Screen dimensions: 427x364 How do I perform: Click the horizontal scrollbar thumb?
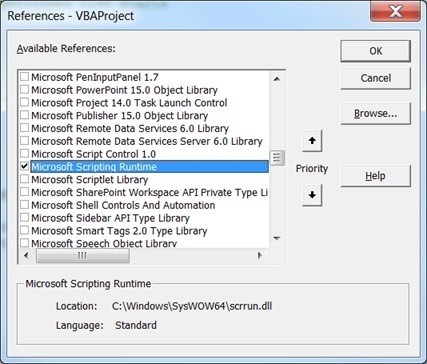click(82, 256)
